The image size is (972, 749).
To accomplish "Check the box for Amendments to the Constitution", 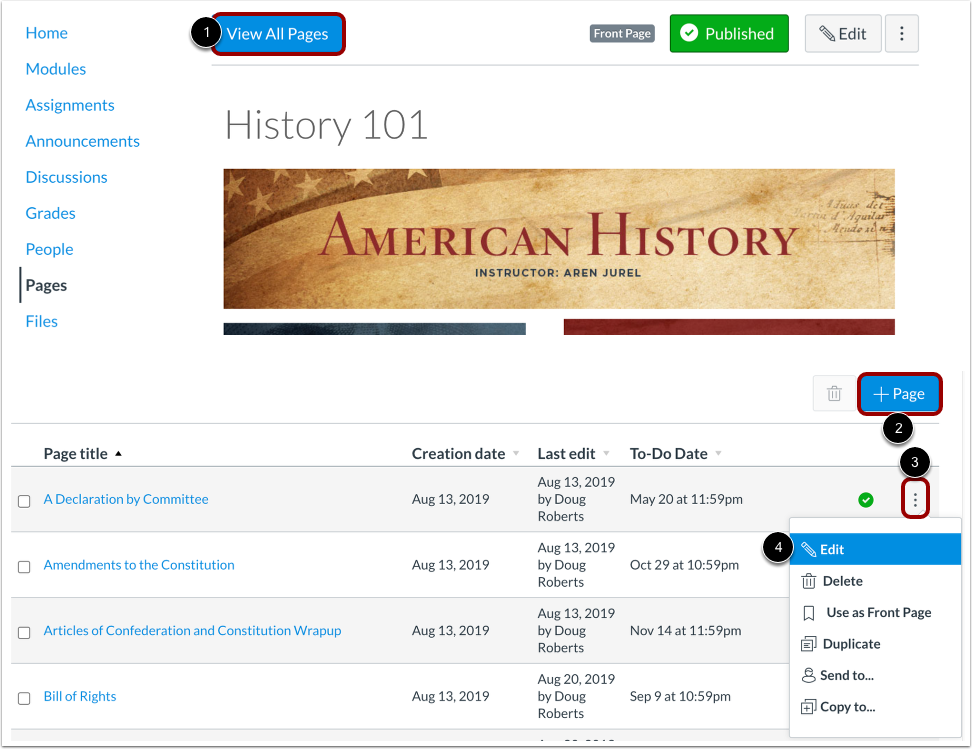I will (24, 567).
